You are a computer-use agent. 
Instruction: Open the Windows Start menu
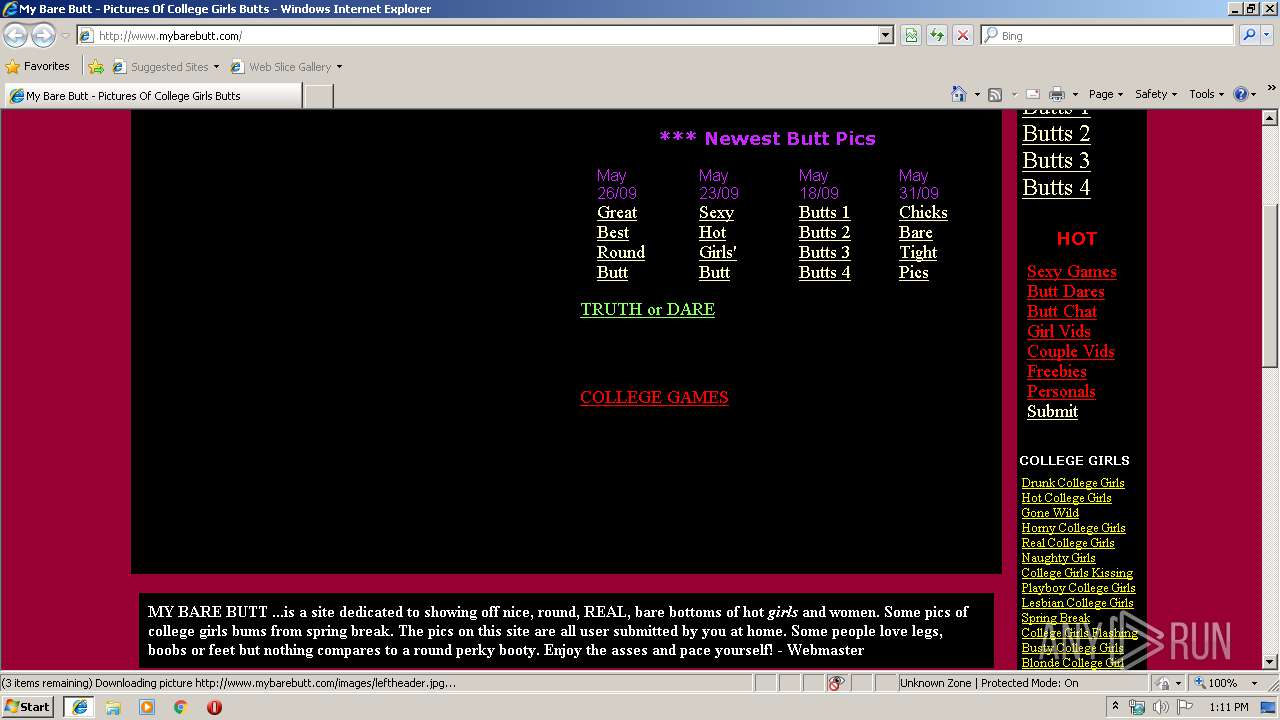coord(28,706)
